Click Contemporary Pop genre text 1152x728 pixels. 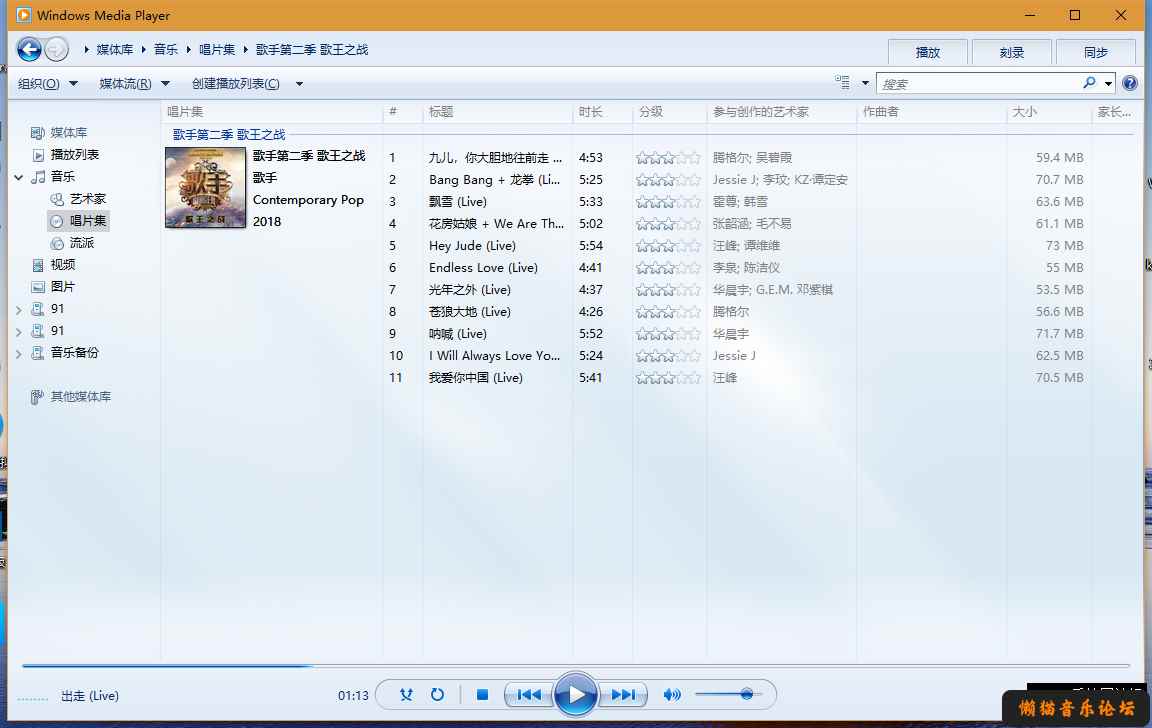tap(308, 200)
